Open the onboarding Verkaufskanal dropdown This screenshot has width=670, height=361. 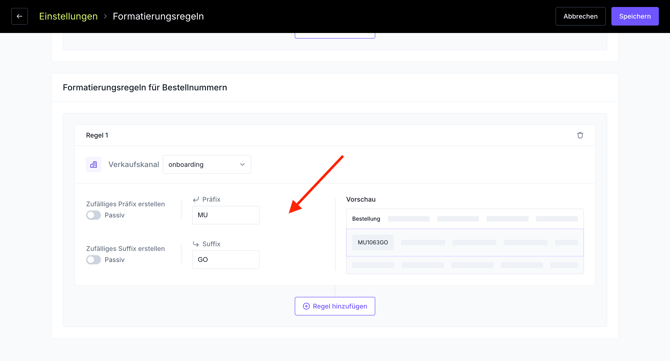pos(207,164)
